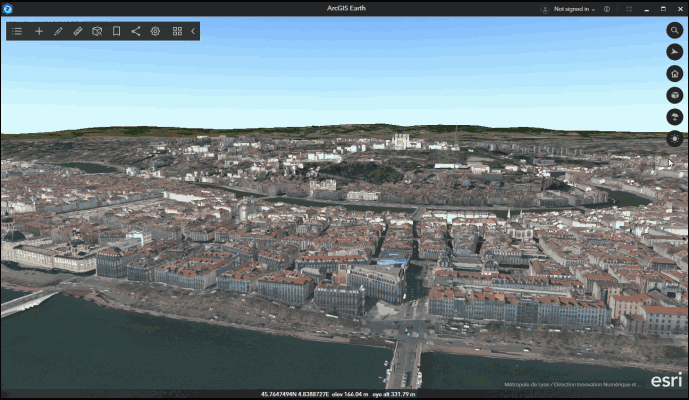Click the eye alt 331.79 m text
Screen dimensions: 689x400
pyautogui.click(x=394, y=394)
